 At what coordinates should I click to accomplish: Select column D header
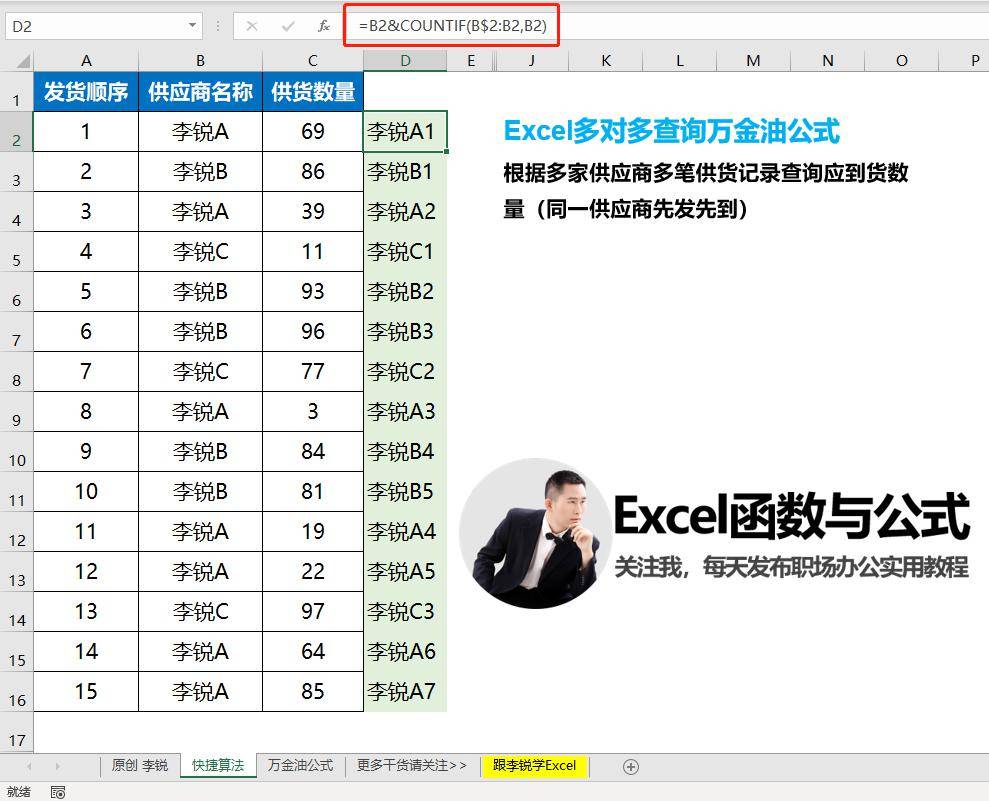click(x=405, y=61)
